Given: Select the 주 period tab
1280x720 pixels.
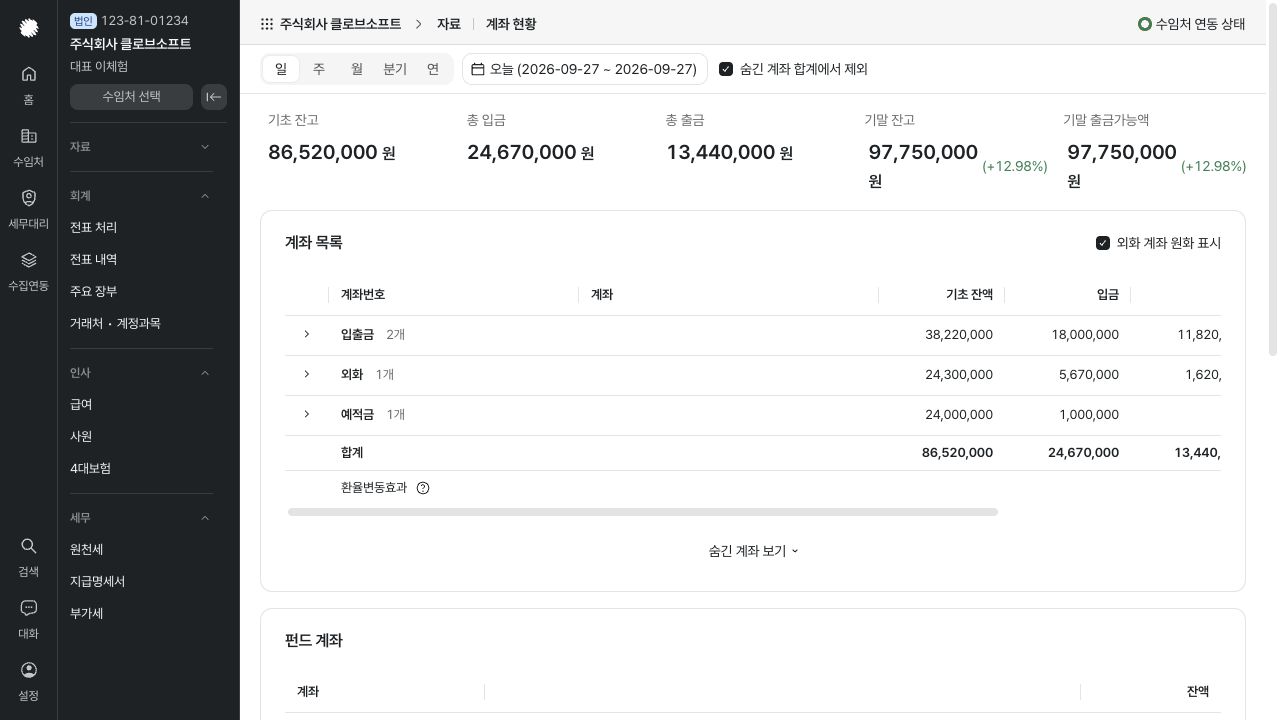Looking at the screenshot, I should click(319, 69).
